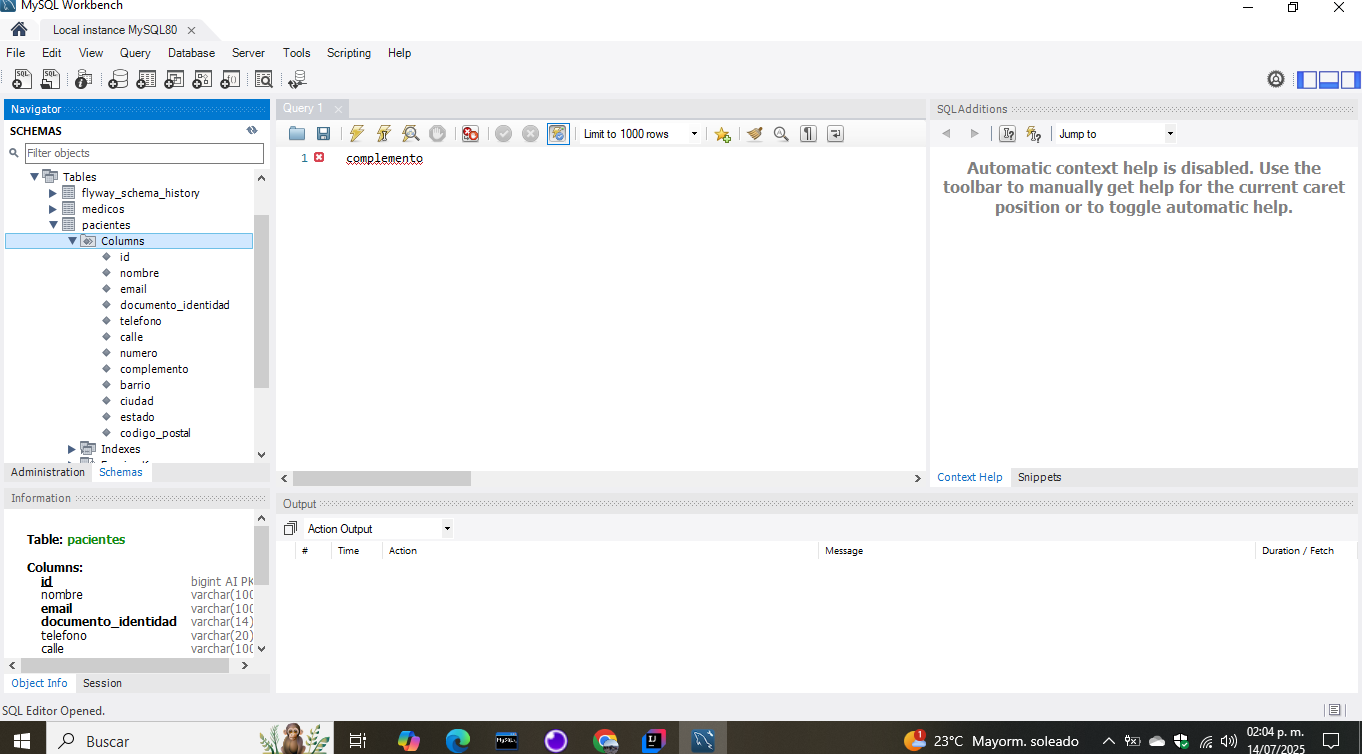Expand medicos table node
Screen dimensions: 1362x754
click(53, 209)
